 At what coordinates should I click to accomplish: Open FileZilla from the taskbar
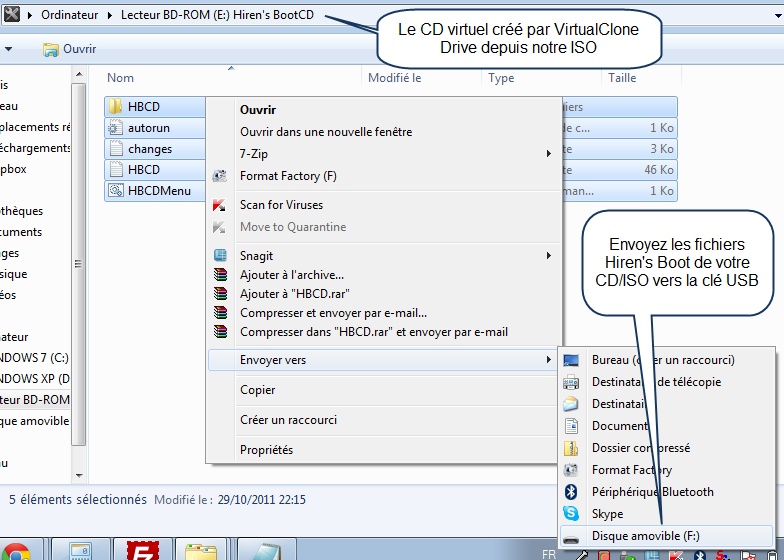click(x=142, y=550)
